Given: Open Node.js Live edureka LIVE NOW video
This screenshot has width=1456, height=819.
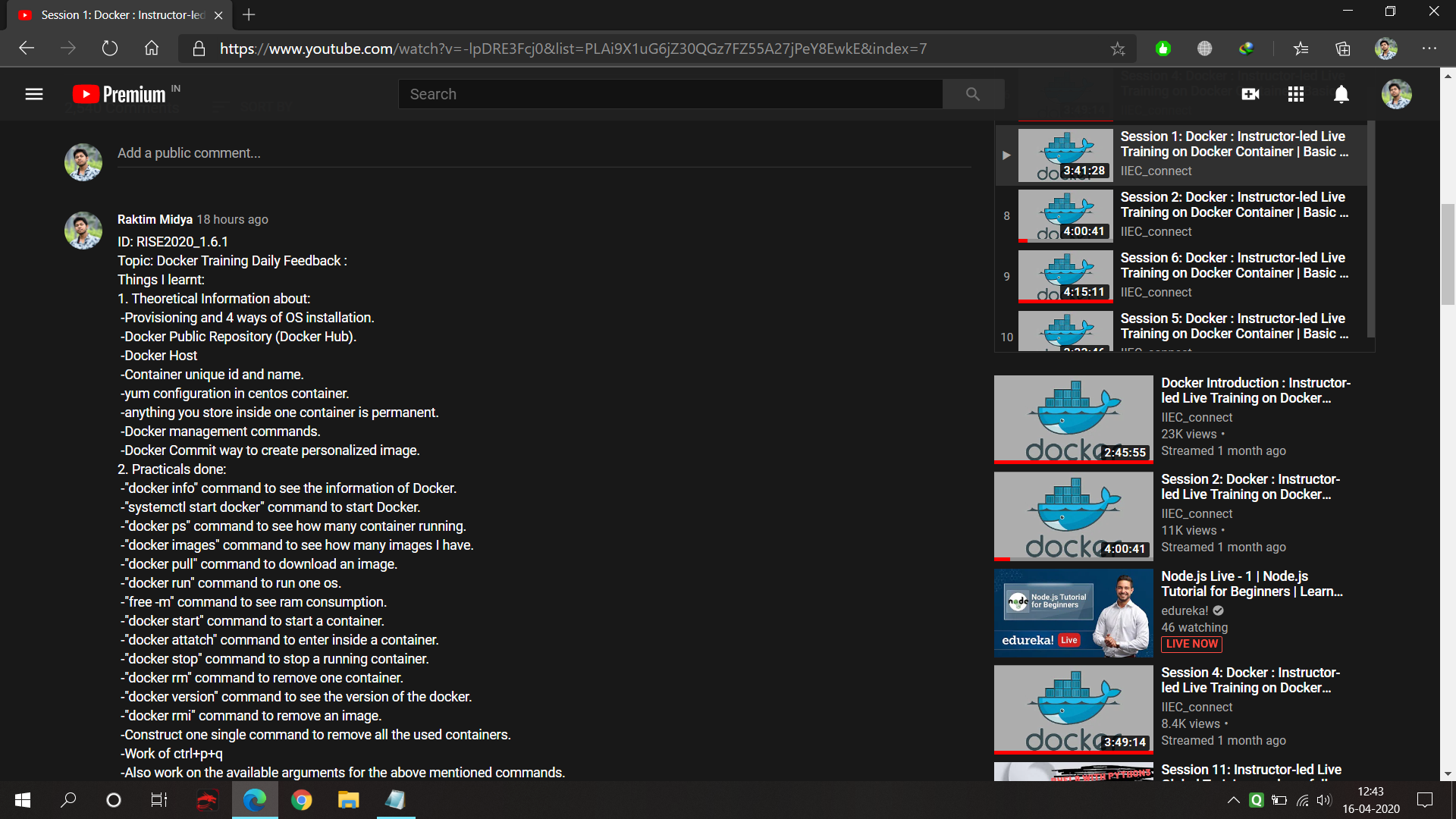Looking at the screenshot, I should 1073,613.
